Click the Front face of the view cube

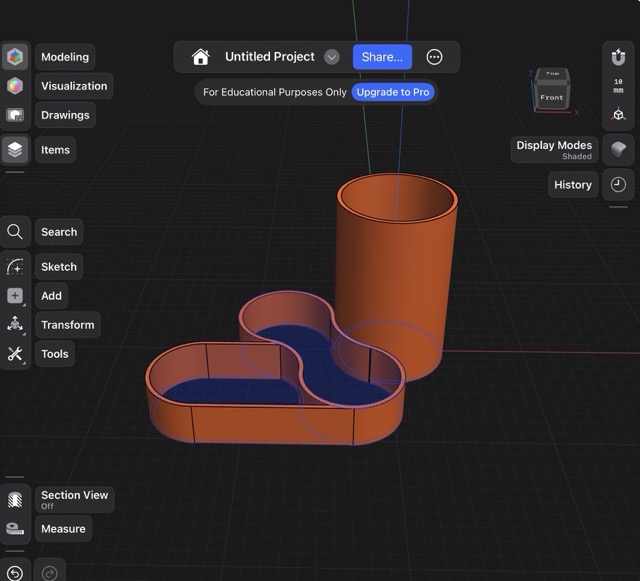point(551,97)
